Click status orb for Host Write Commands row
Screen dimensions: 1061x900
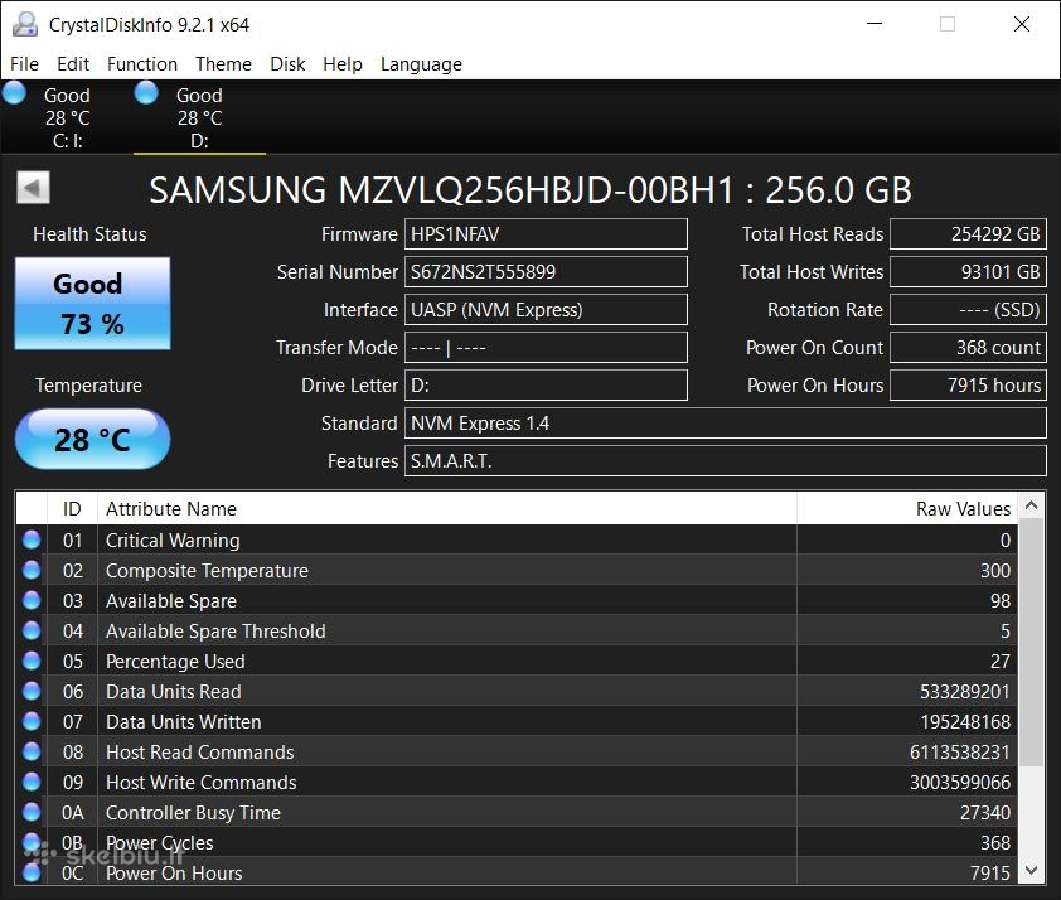(31, 782)
